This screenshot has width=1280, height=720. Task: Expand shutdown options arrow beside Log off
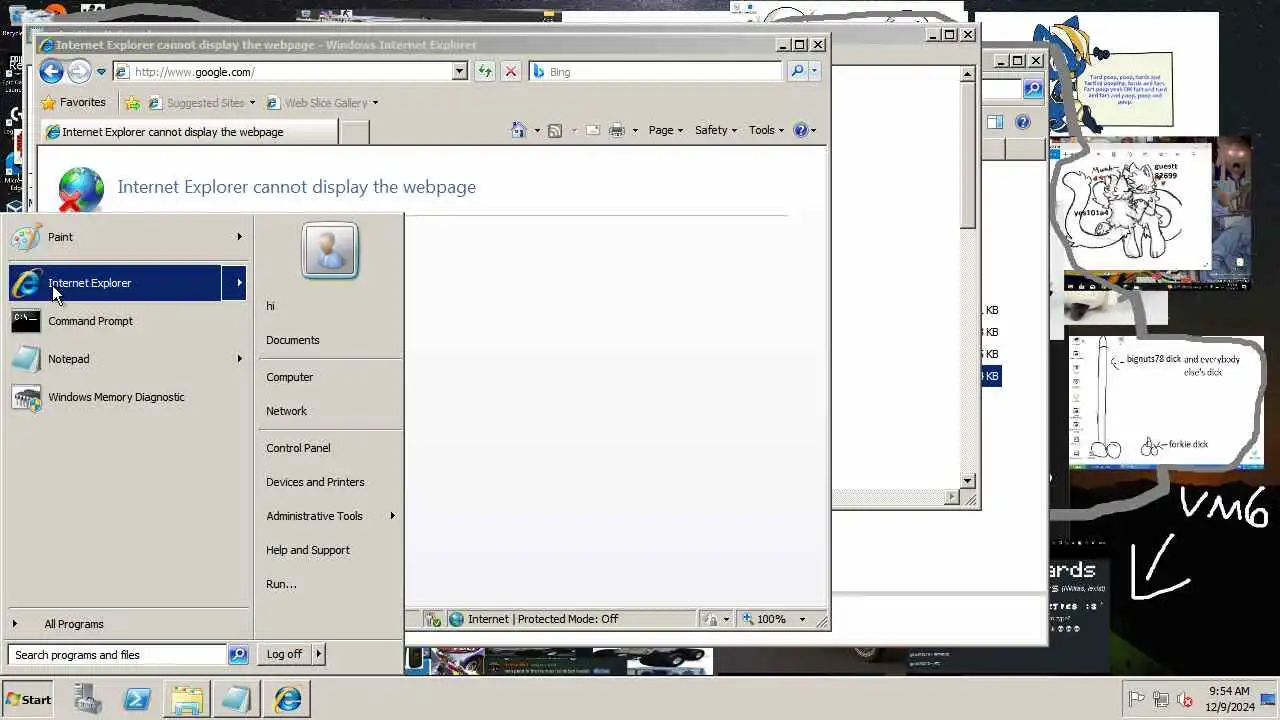pyautogui.click(x=319, y=654)
